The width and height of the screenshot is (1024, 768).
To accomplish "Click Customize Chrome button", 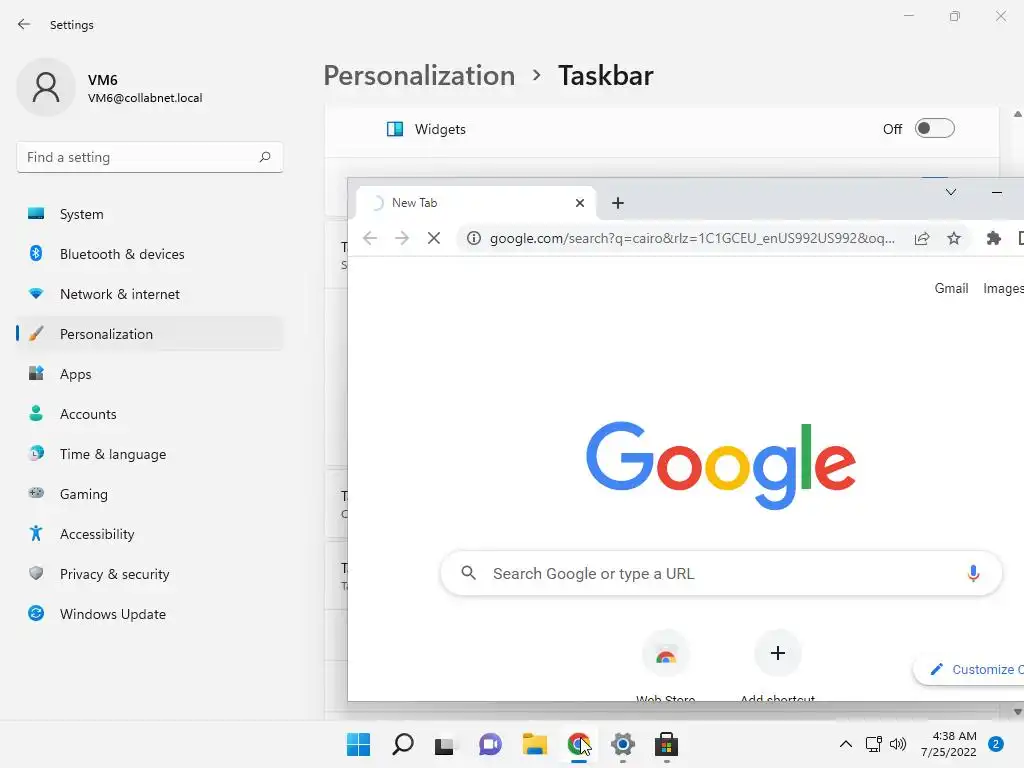I will [x=970, y=669].
